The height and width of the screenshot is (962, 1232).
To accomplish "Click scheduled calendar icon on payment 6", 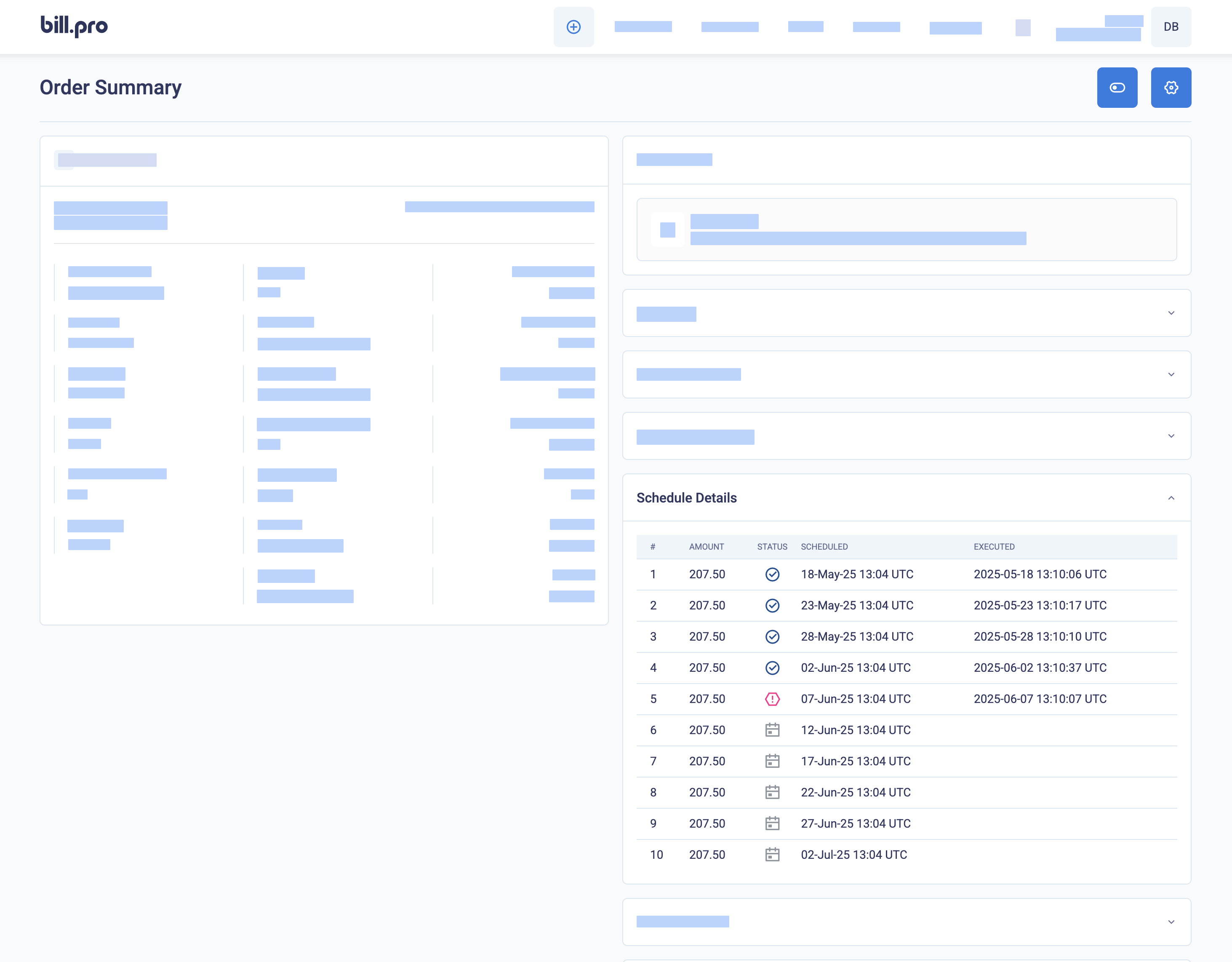I will tap(772, 730).
